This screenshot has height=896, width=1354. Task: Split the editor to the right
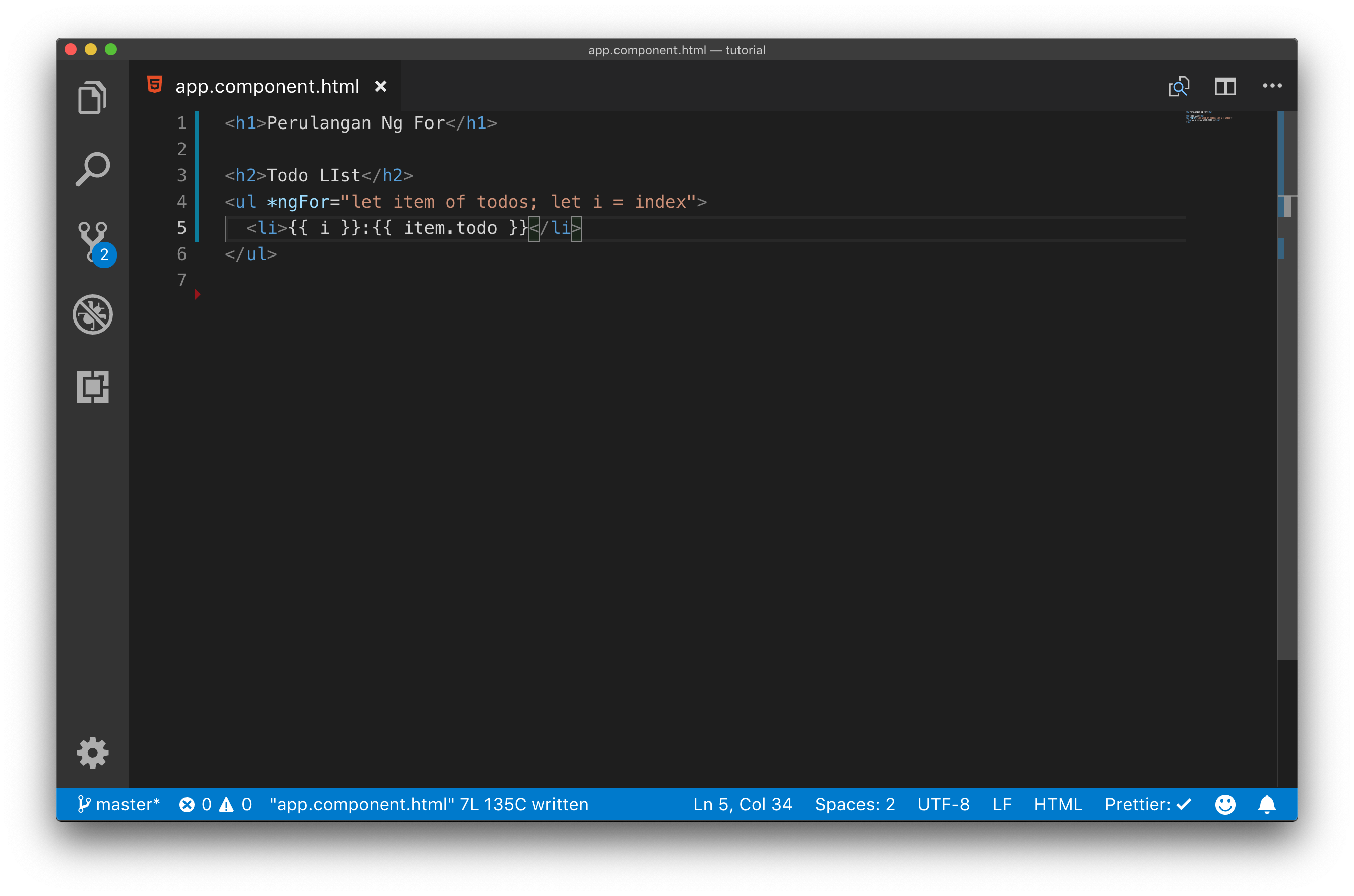click(x=1225, y=86)
